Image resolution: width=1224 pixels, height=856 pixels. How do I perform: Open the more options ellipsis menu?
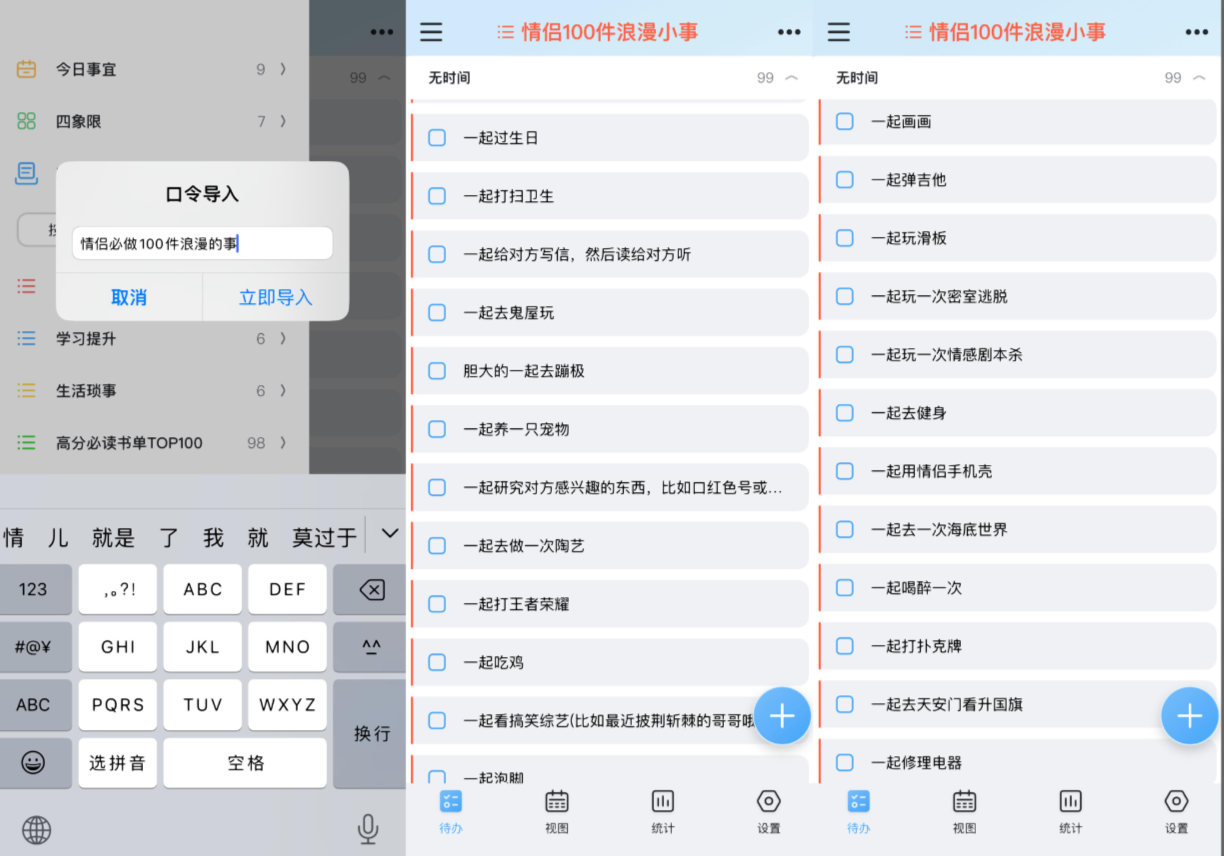tap(789, 31)
